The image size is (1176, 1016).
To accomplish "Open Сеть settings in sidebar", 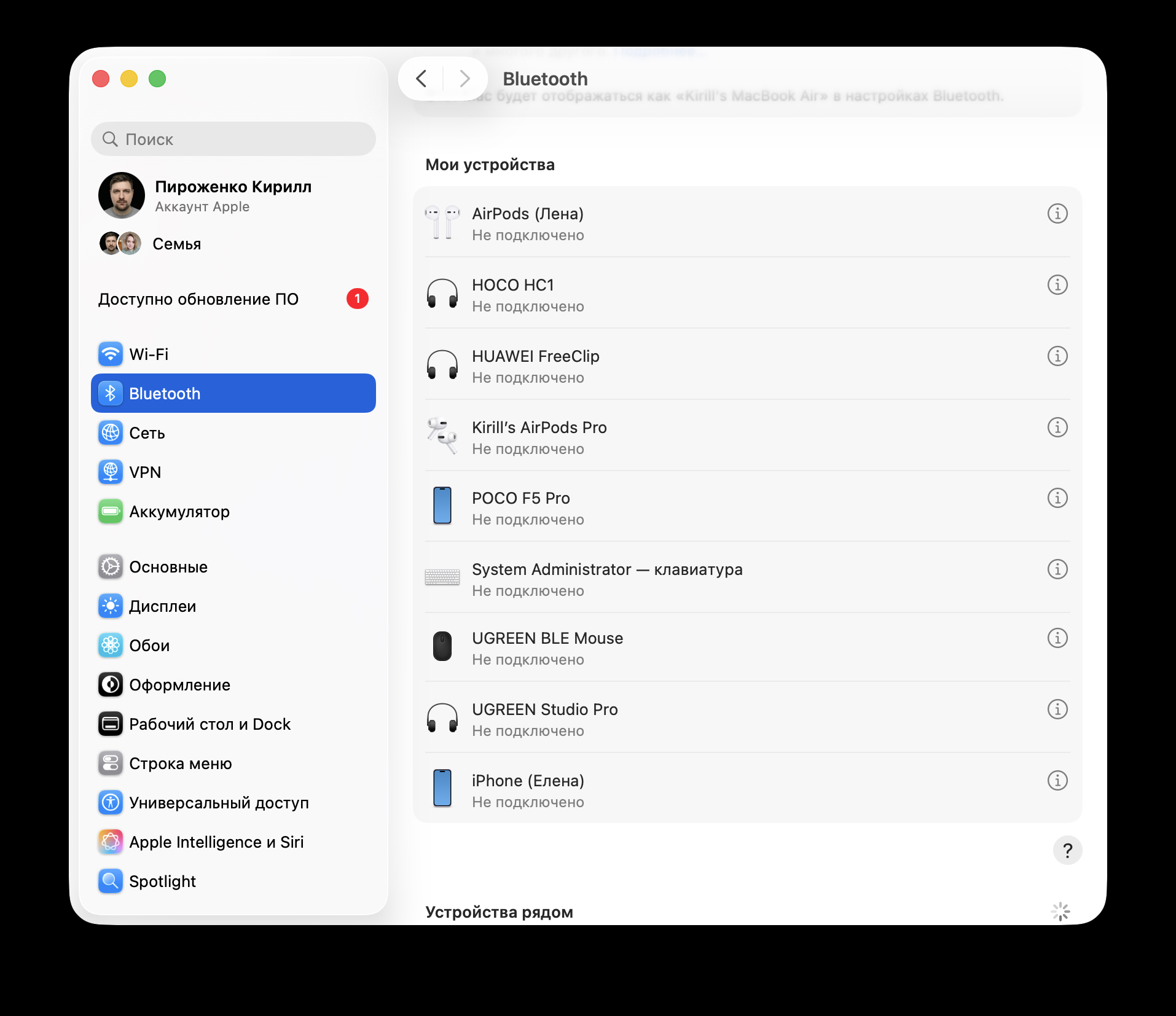I will click(233, 433).
